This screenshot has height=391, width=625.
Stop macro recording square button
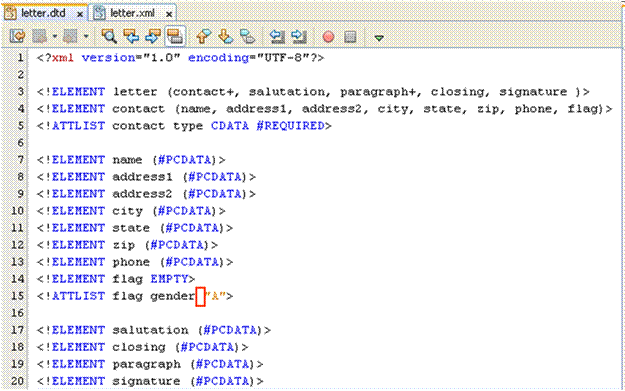[x=350, y=37]
